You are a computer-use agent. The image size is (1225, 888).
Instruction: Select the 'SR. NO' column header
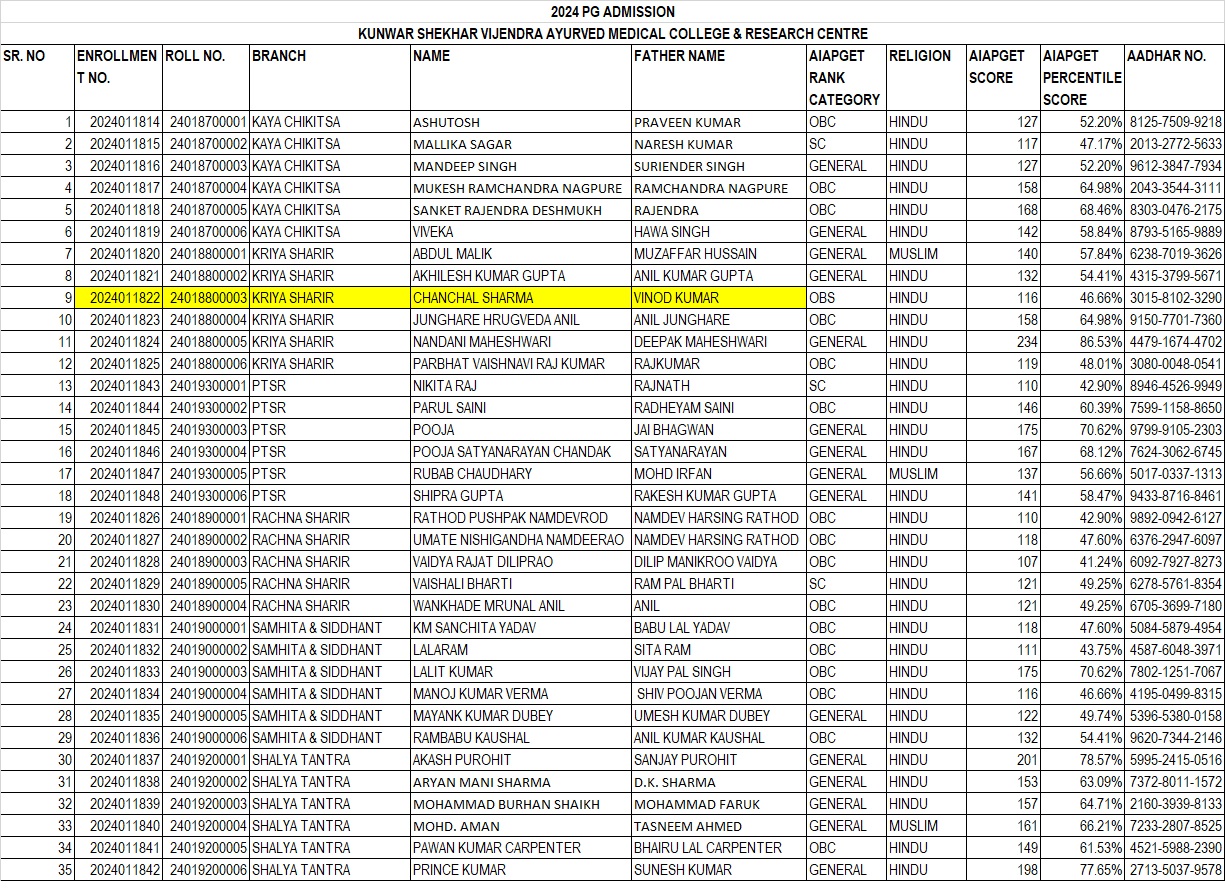tap(38, 78)
